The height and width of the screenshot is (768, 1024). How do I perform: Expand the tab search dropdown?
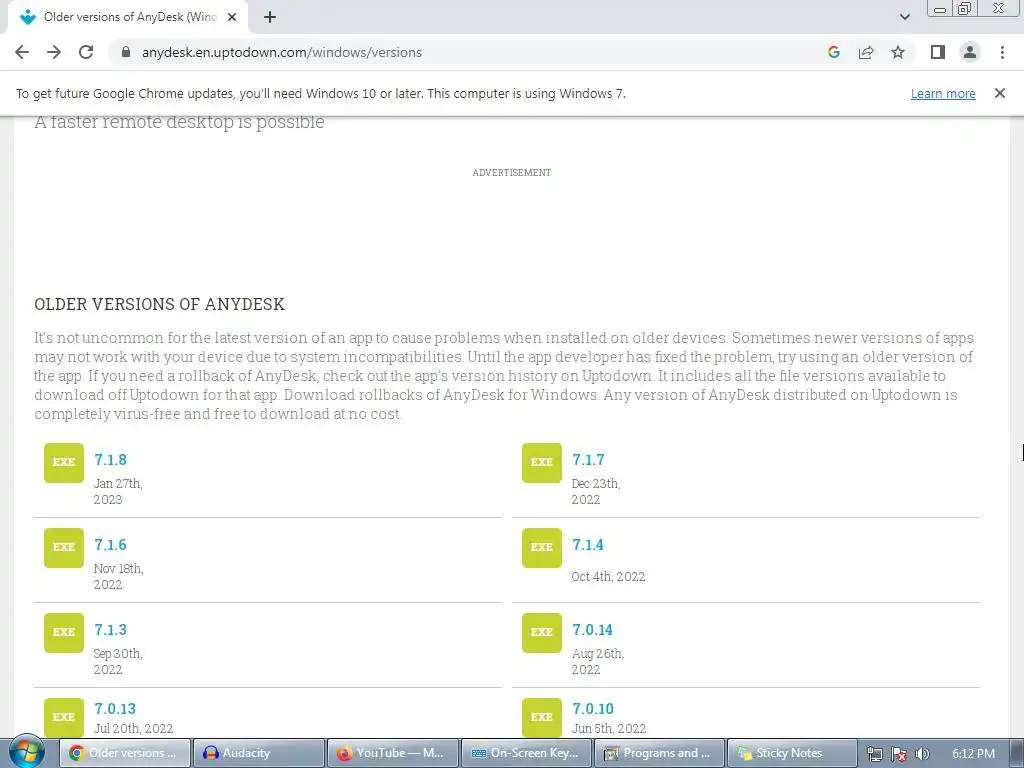904,17
